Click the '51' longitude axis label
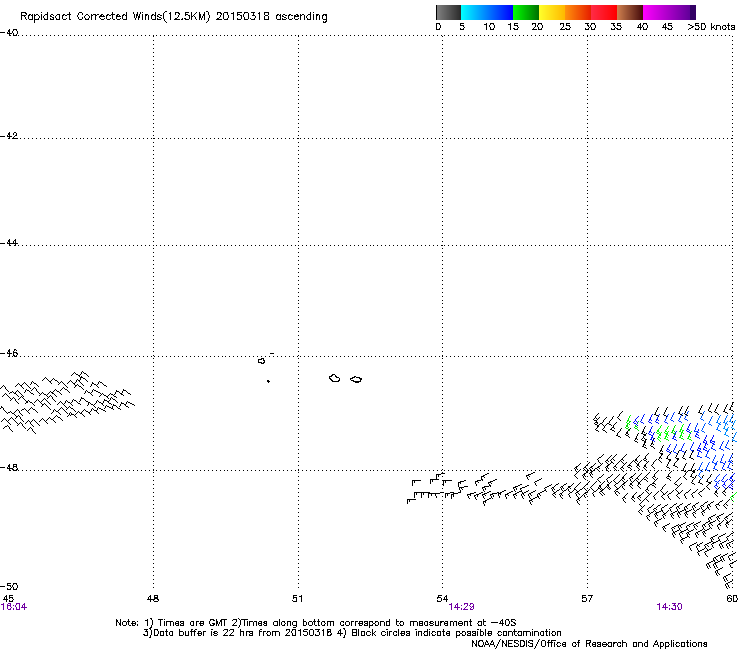The width and height of the screenshot is (740, 650). 297,599
